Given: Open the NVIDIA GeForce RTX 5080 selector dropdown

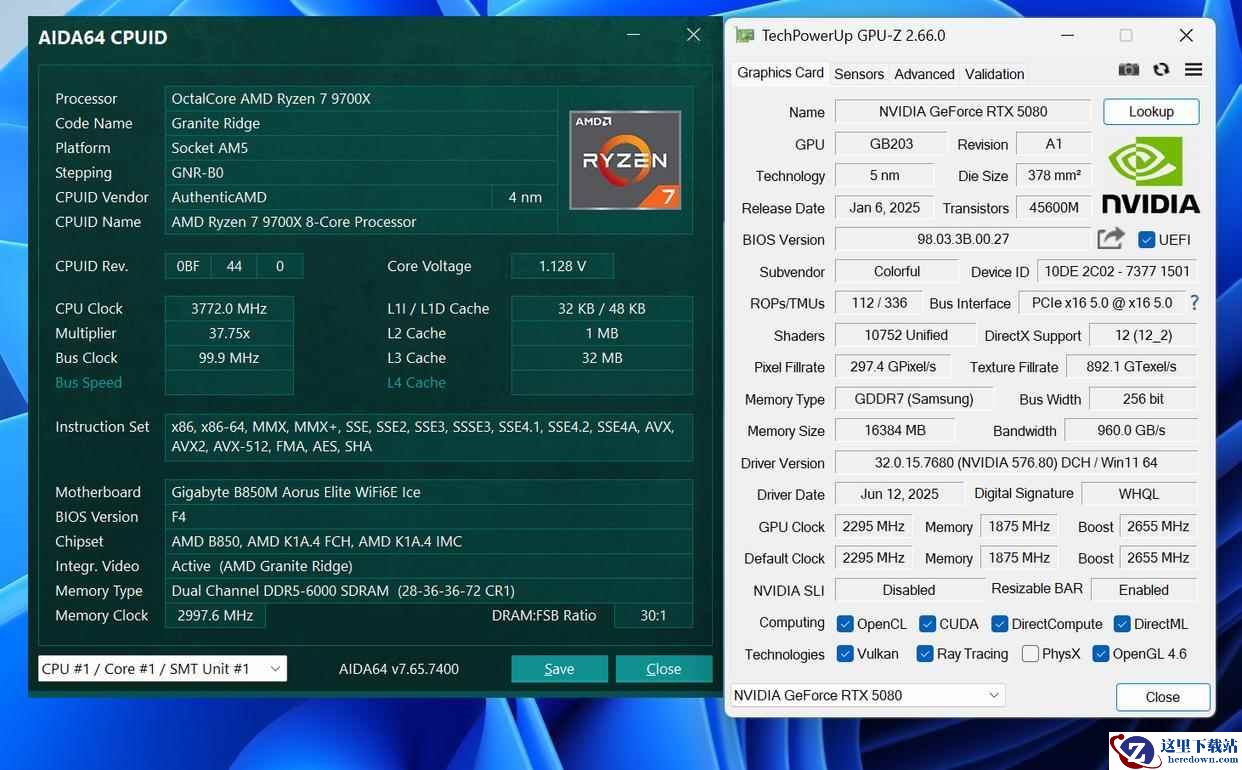Looking at the screenshot, I should coord(868,695).
